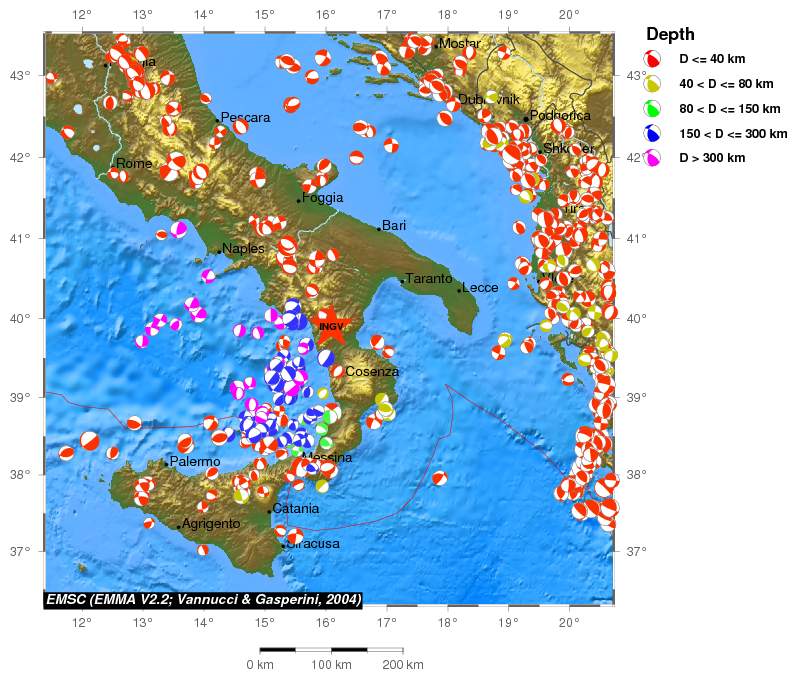797x679 pixels.
Task: Click the magenta D > 300 km legend symbol
Action: tap(652, 157)
